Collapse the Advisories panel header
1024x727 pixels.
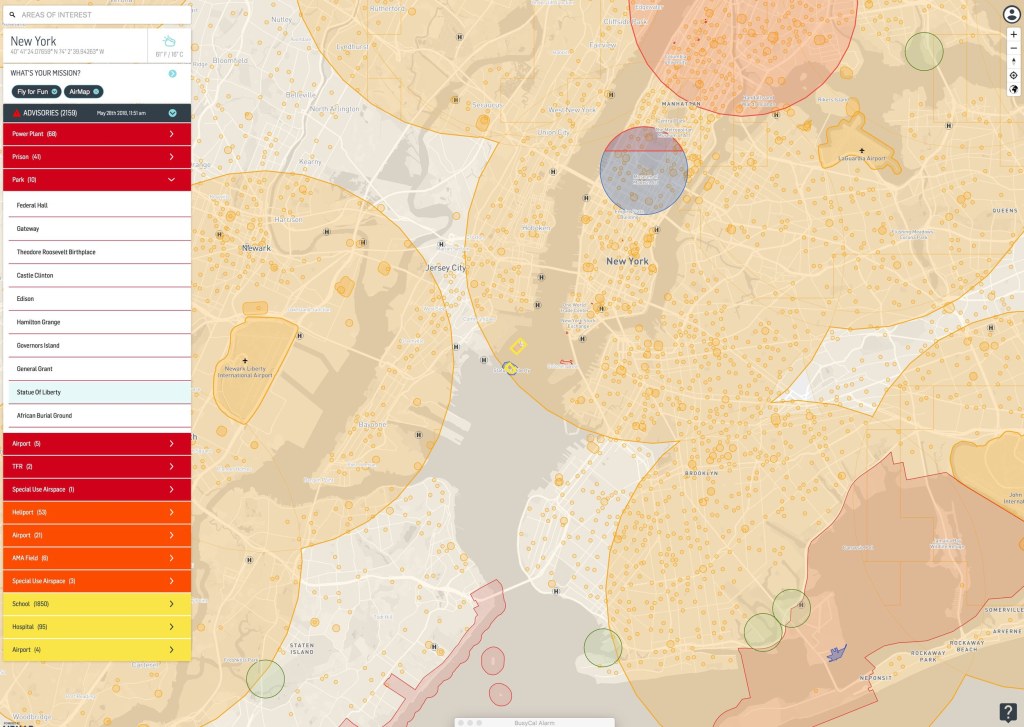tap(172, 113)
